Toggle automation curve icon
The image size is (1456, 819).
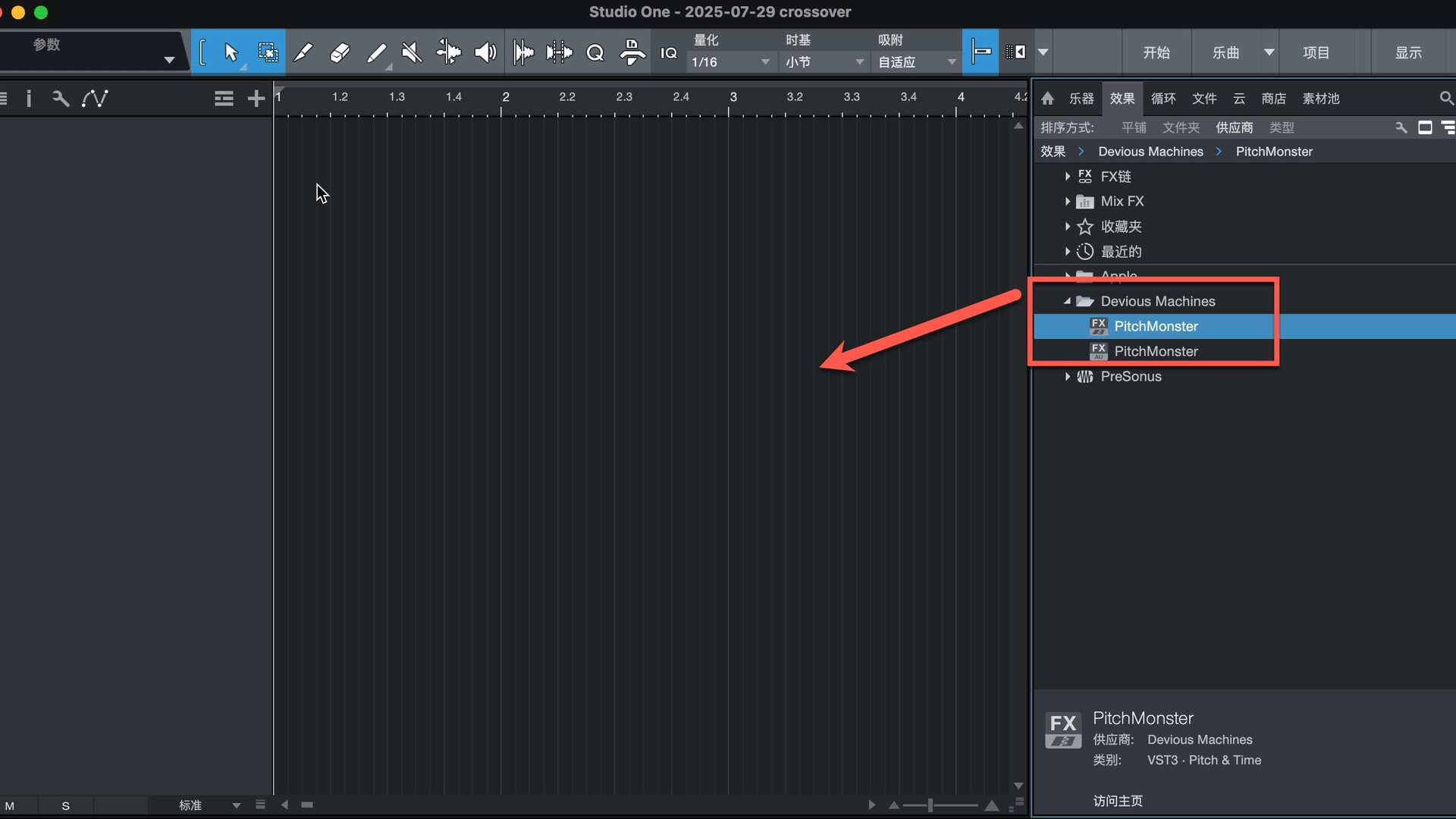coord(95,98)
